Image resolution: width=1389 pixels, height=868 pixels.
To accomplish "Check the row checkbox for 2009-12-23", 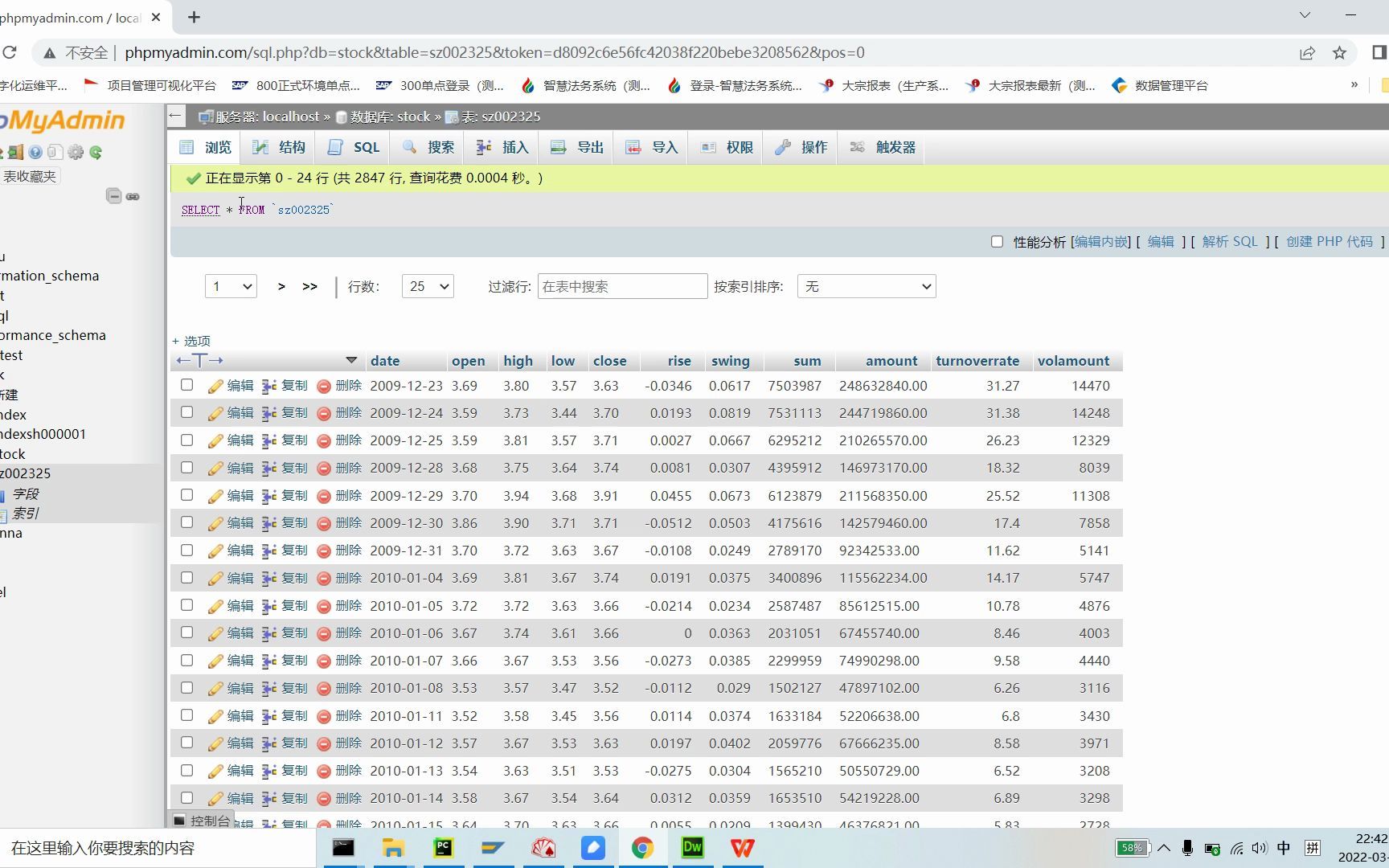I will (x=186, y=386).
